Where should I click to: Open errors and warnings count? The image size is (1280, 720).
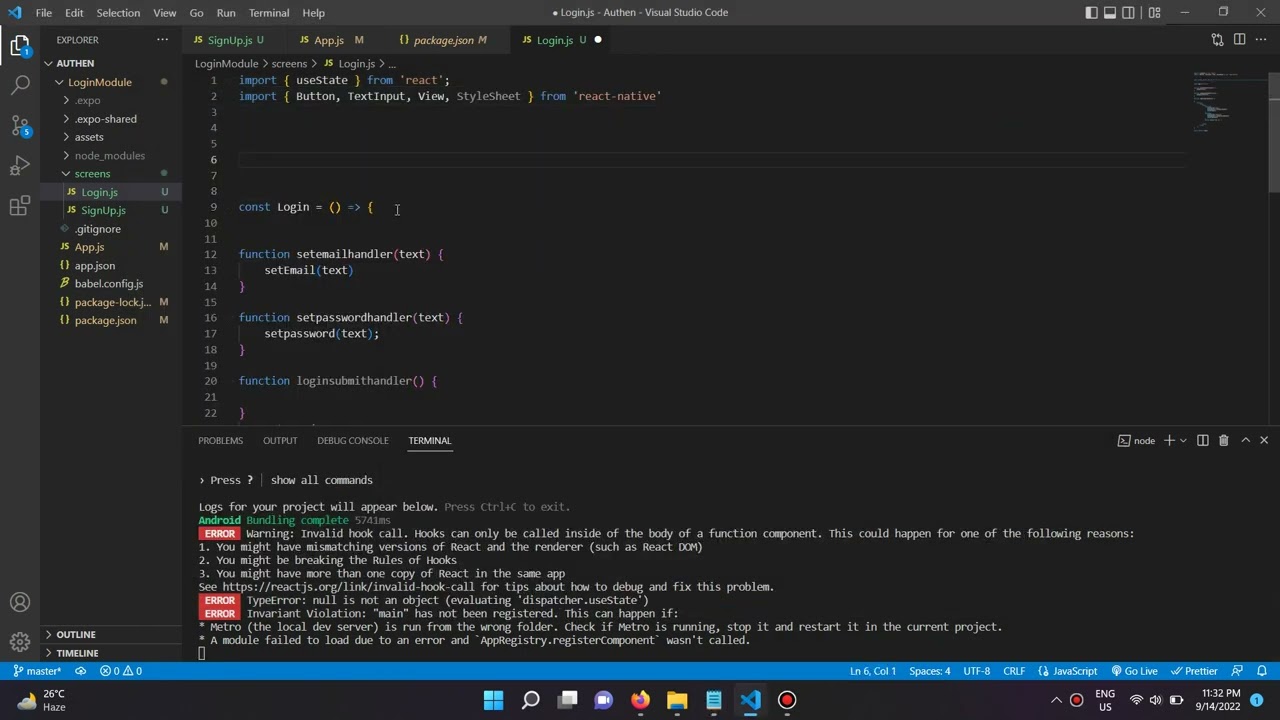(121, 671)
